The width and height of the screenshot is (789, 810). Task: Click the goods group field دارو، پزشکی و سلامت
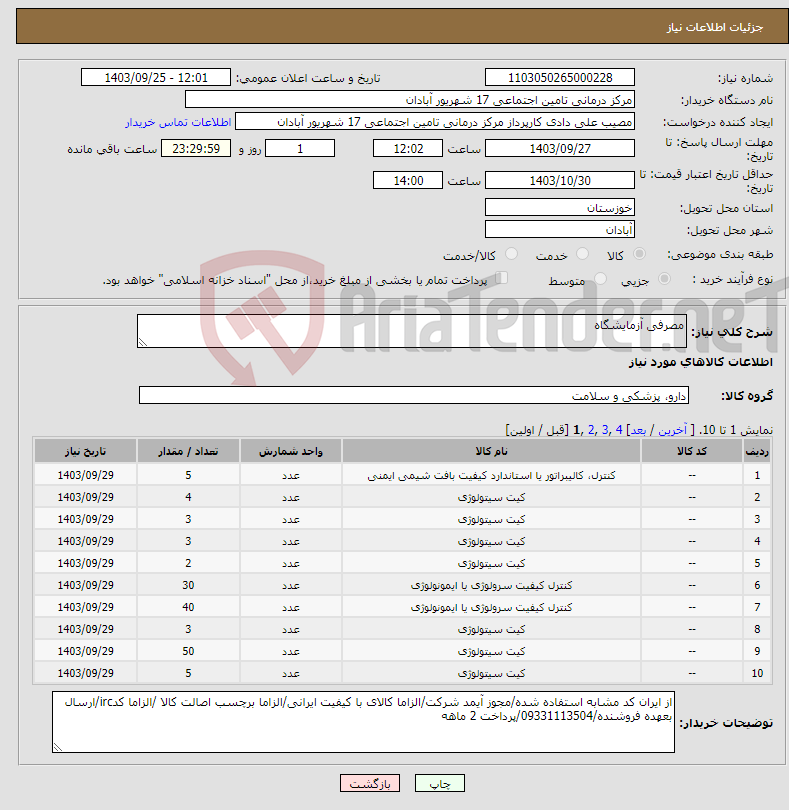pos(413,396)
